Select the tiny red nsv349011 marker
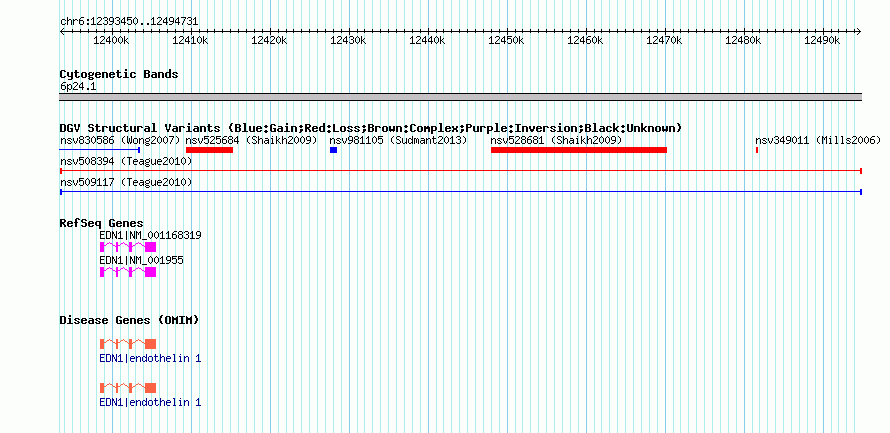 click(x=757, y=150)
